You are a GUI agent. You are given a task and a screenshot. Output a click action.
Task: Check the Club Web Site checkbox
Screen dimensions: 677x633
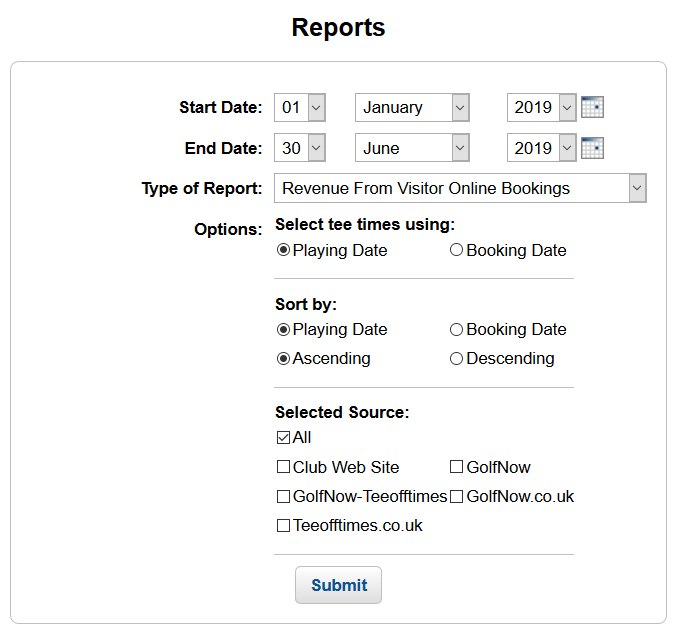283,467
